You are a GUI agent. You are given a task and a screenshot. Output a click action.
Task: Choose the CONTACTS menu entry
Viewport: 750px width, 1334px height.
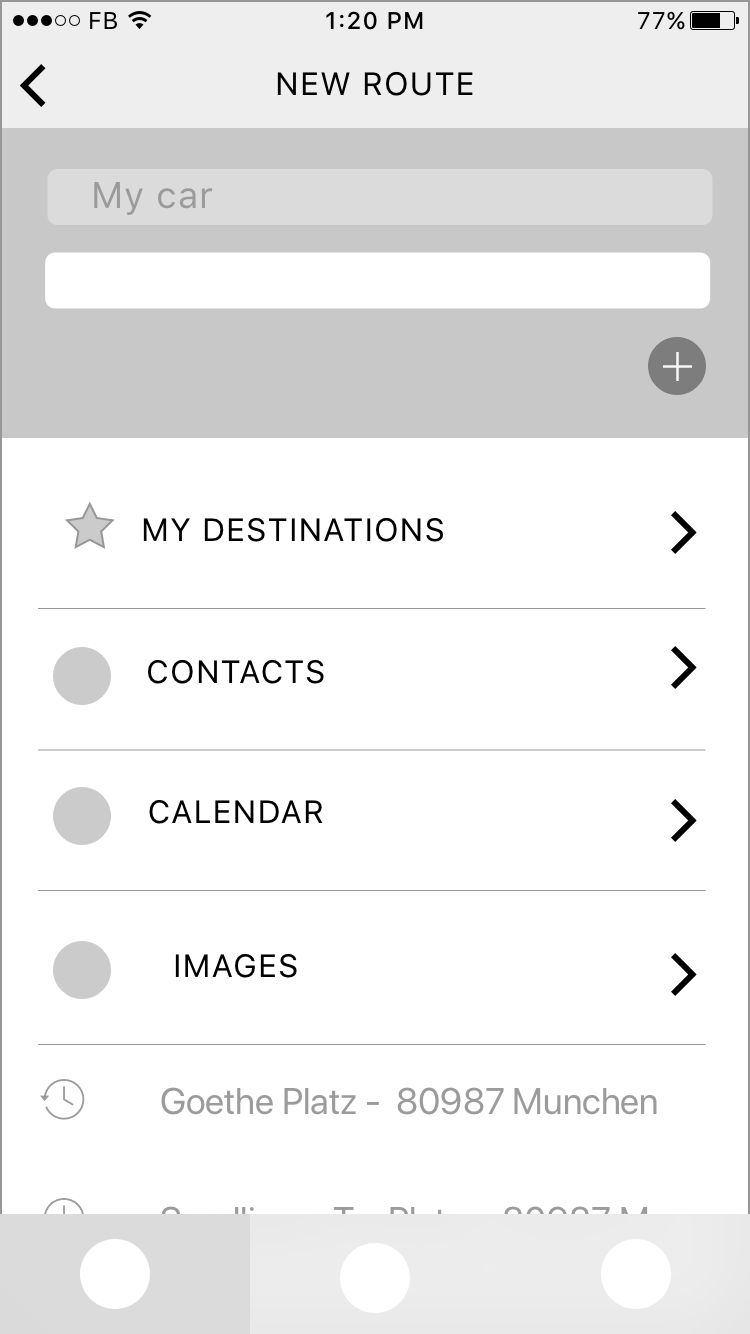point(236,672)
